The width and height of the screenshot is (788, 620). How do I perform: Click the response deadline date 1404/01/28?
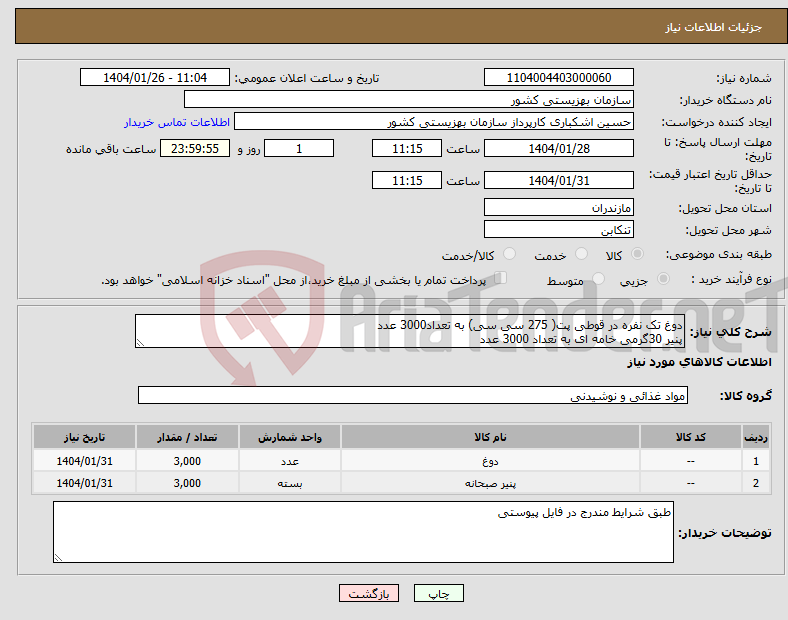pyautogui.click(x=558, y=149)
